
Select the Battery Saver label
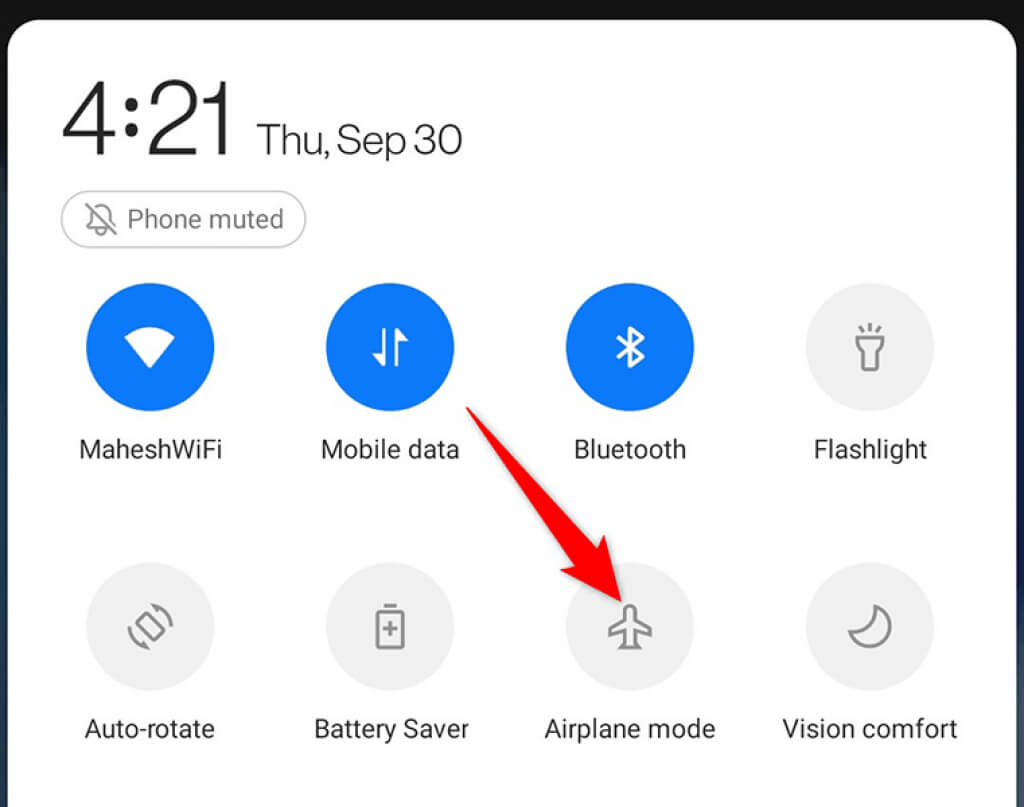(391, 730)
